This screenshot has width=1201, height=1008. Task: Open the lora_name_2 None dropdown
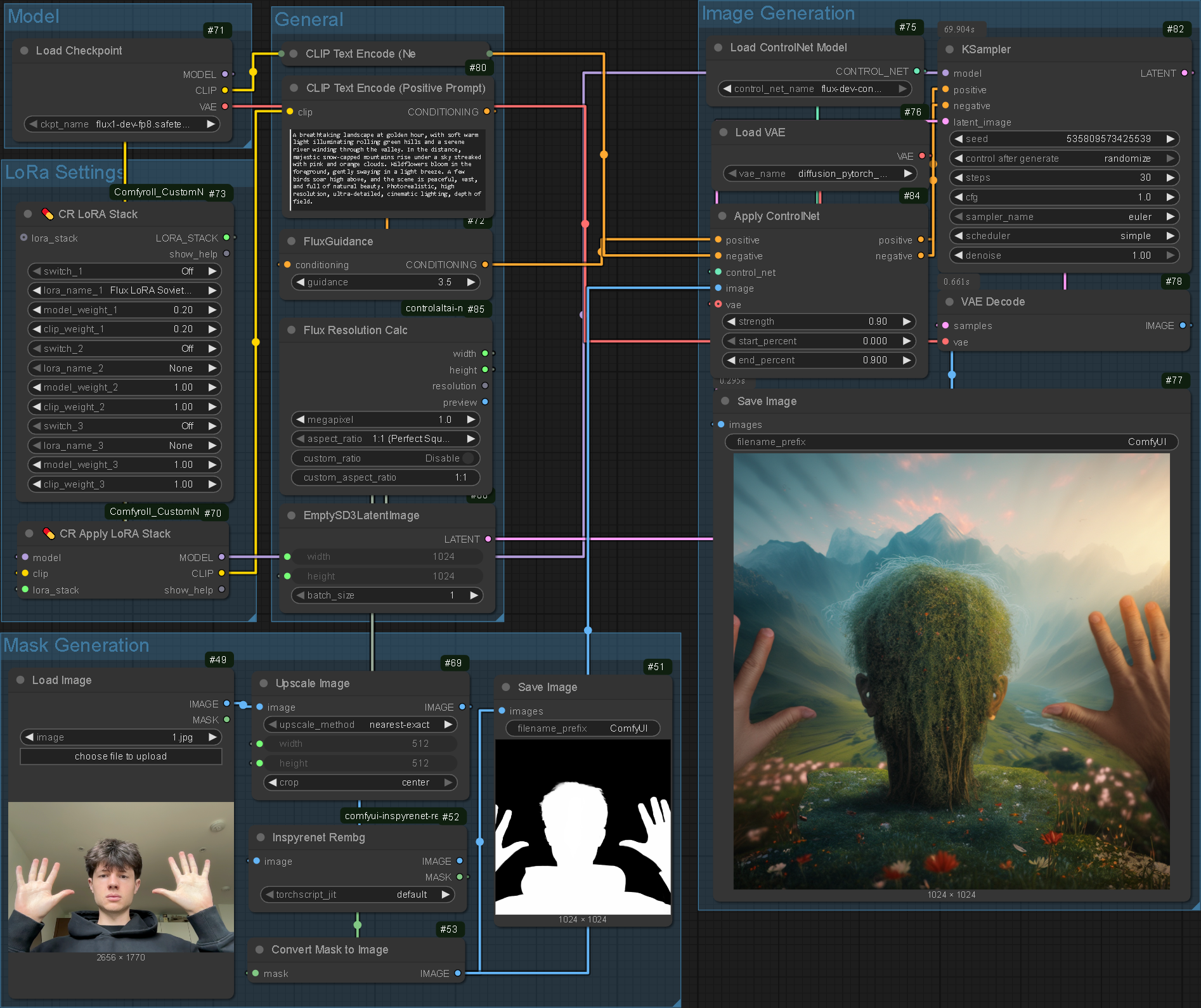124,368
